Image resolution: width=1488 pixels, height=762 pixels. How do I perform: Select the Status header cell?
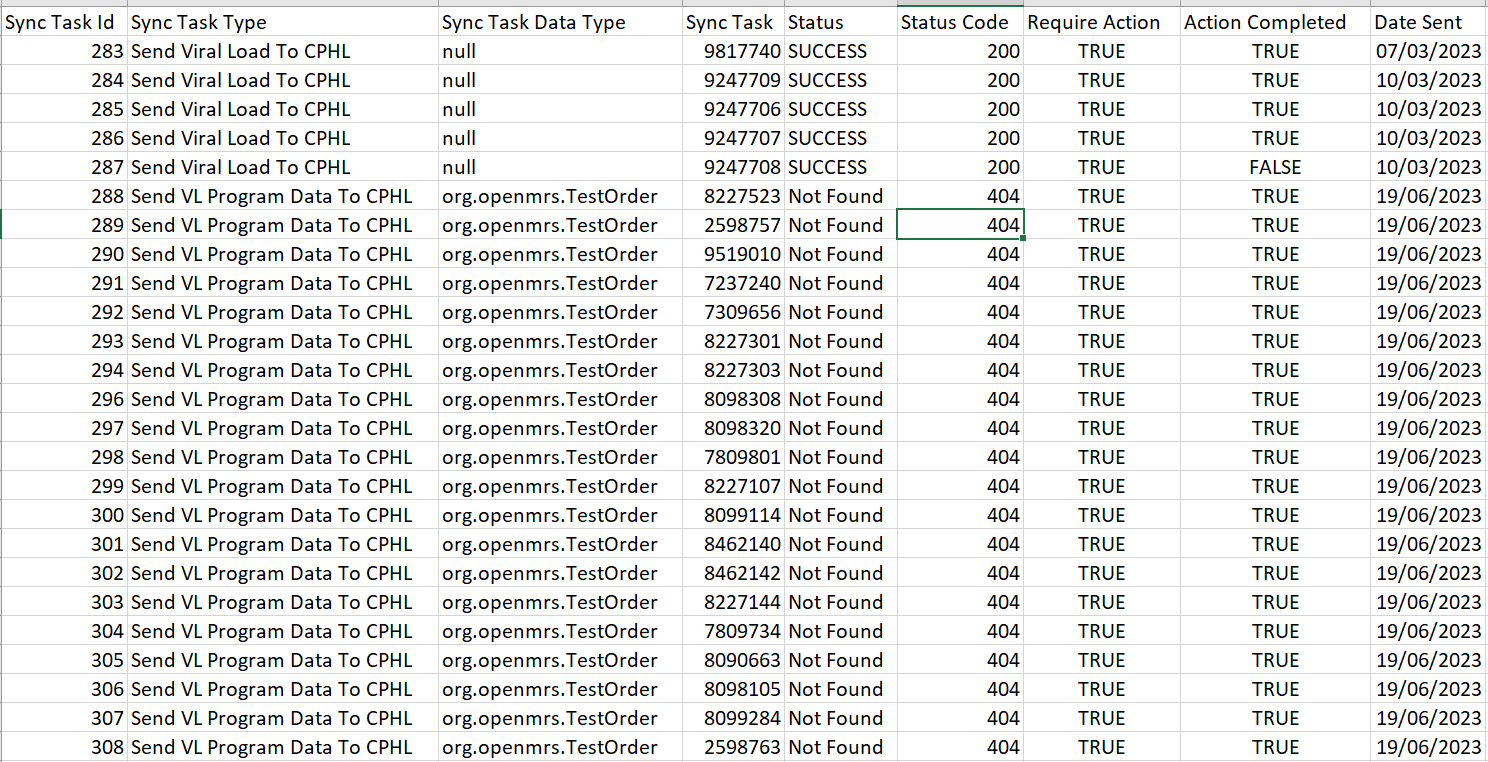[840, 22]
